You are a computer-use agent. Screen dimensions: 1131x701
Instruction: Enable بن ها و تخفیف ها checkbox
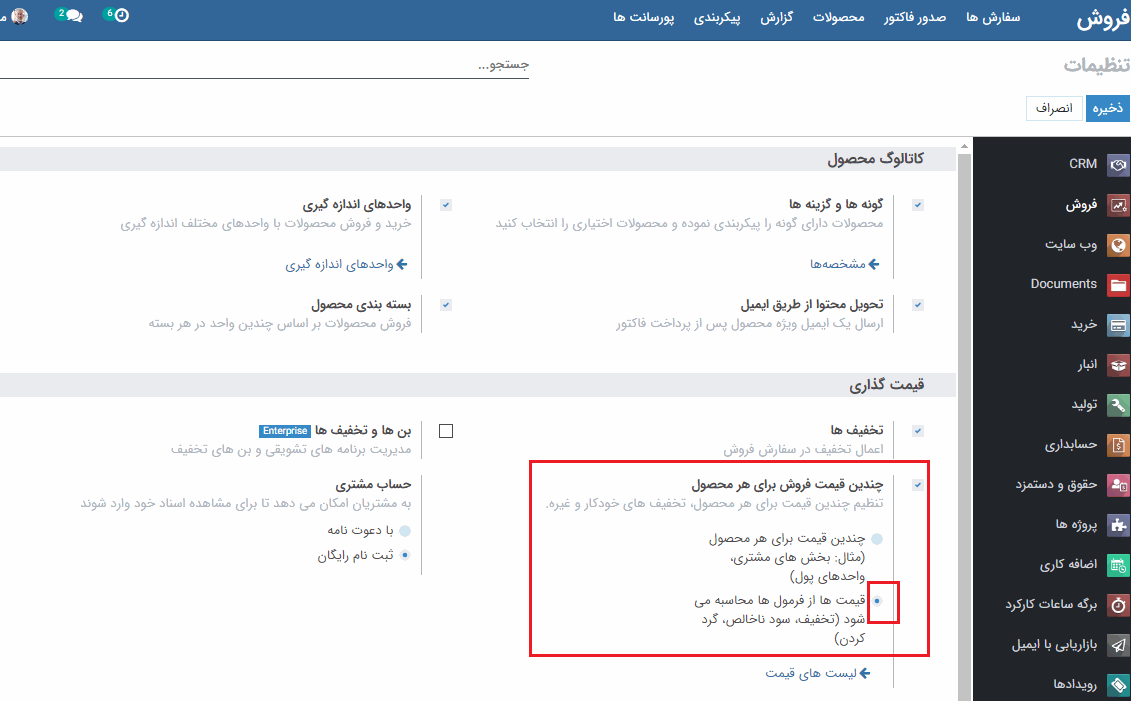click(x=446, y=431)
